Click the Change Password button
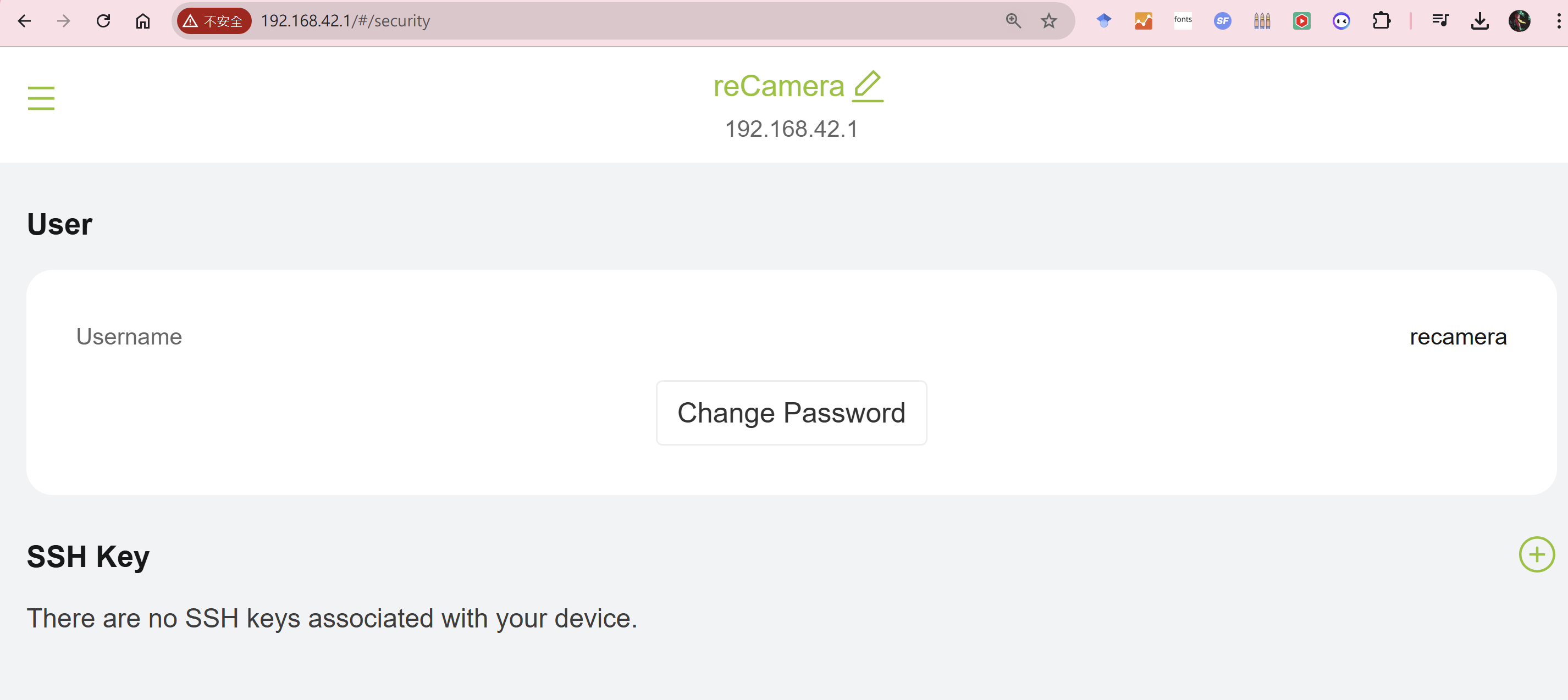1568x700 pixels. [791, 412]
